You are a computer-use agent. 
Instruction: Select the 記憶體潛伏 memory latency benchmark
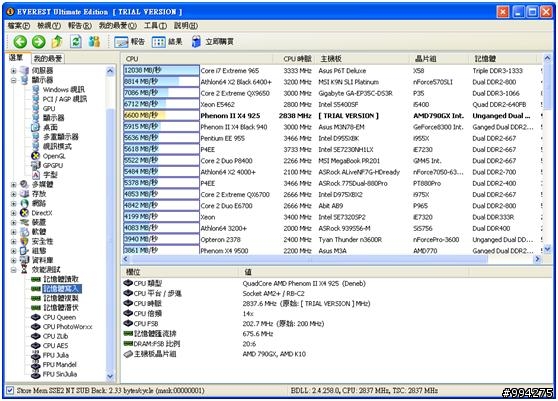(x=61, y=308)
